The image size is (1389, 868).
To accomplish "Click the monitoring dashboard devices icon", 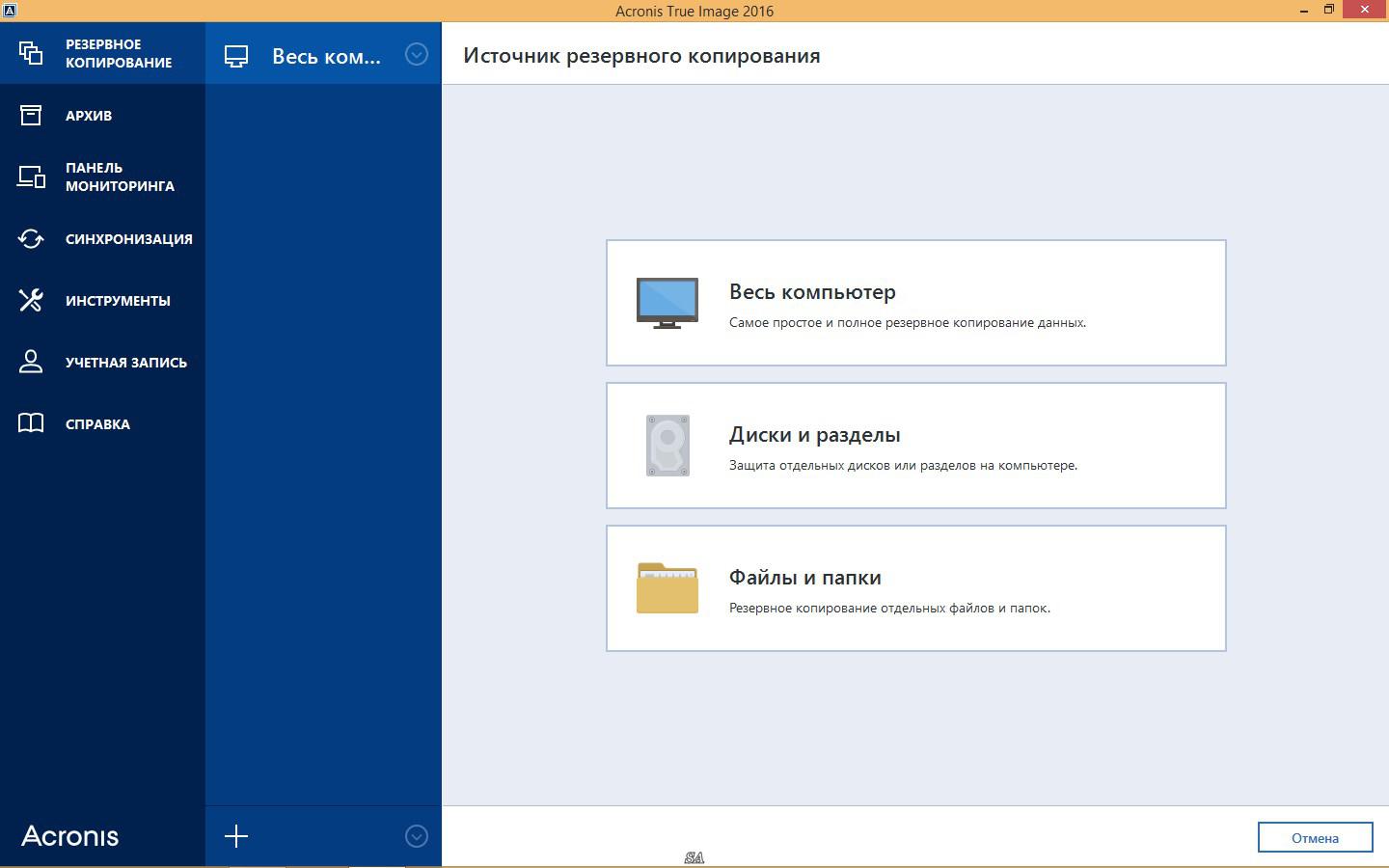I will click(x=31, y=176).
